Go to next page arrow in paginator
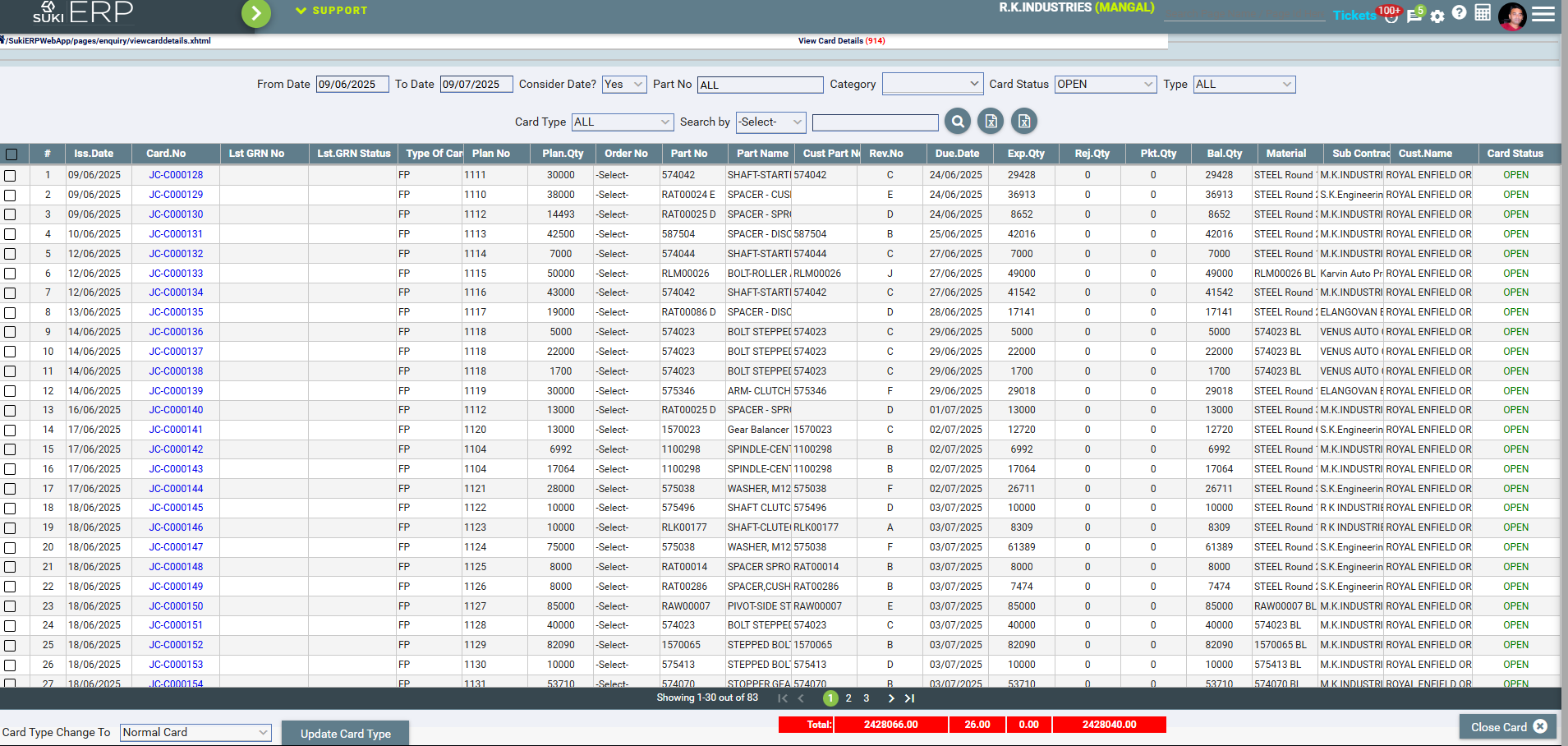Image resolution: width=1568 pixels, height=746 pixels. pos(891,698)
